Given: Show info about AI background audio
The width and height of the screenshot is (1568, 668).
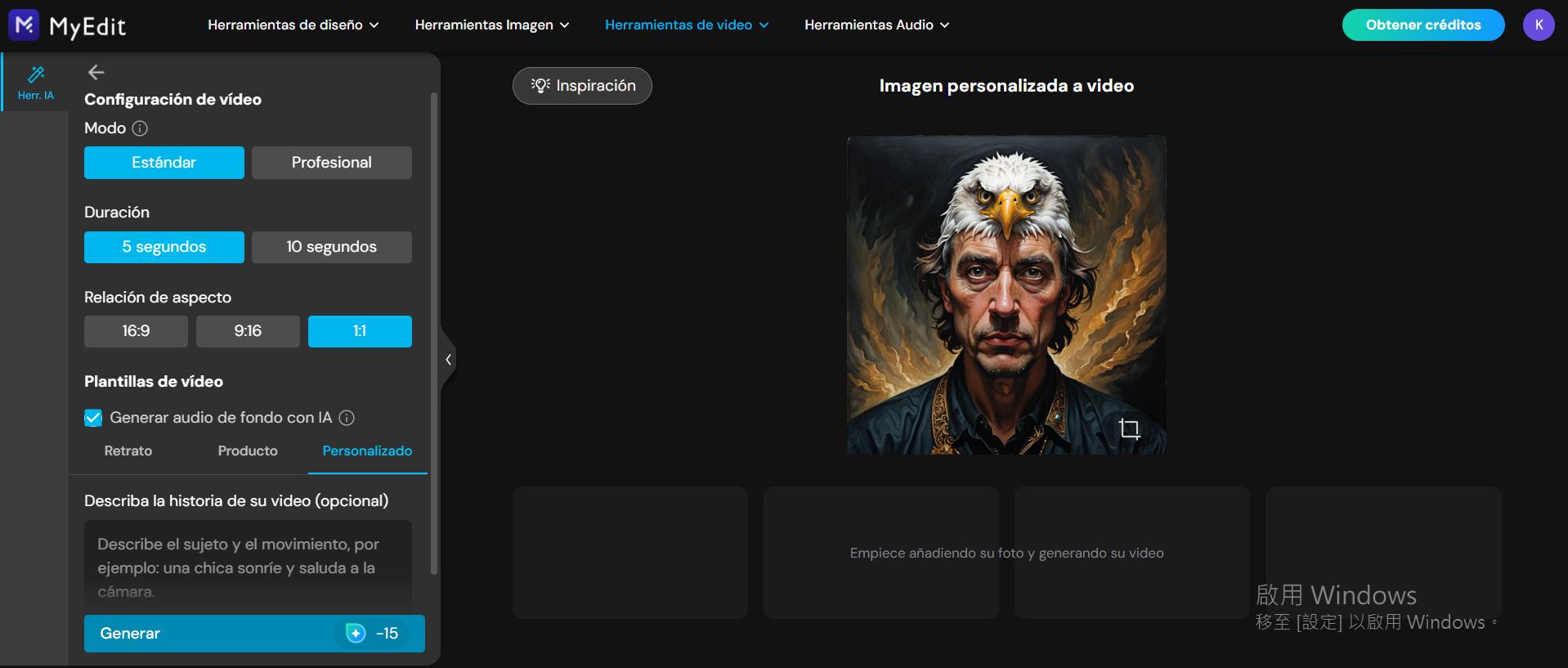Looking at the screenshot, I should click(347, 418).
